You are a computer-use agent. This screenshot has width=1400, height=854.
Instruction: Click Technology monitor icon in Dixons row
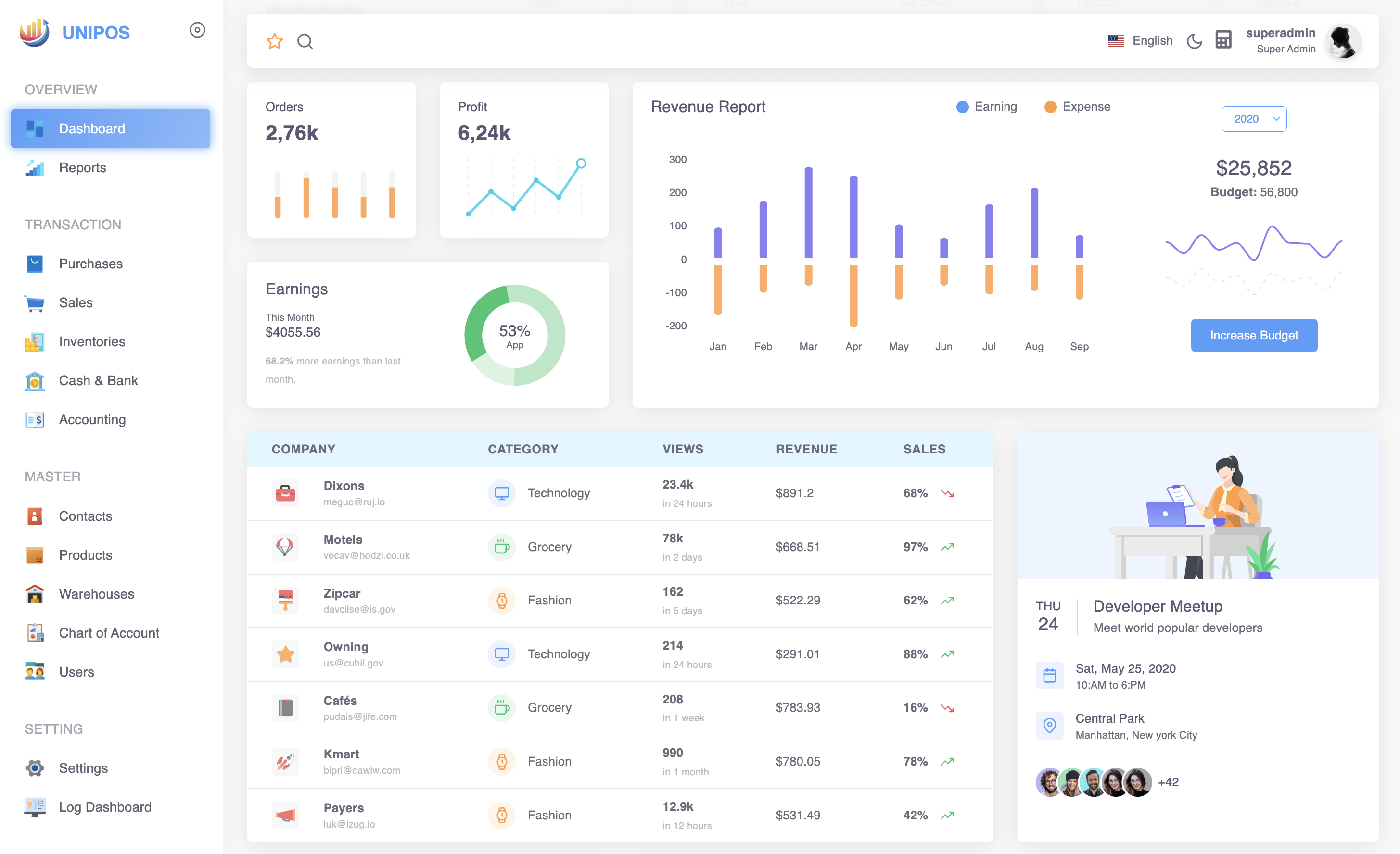tap(502, 493)
